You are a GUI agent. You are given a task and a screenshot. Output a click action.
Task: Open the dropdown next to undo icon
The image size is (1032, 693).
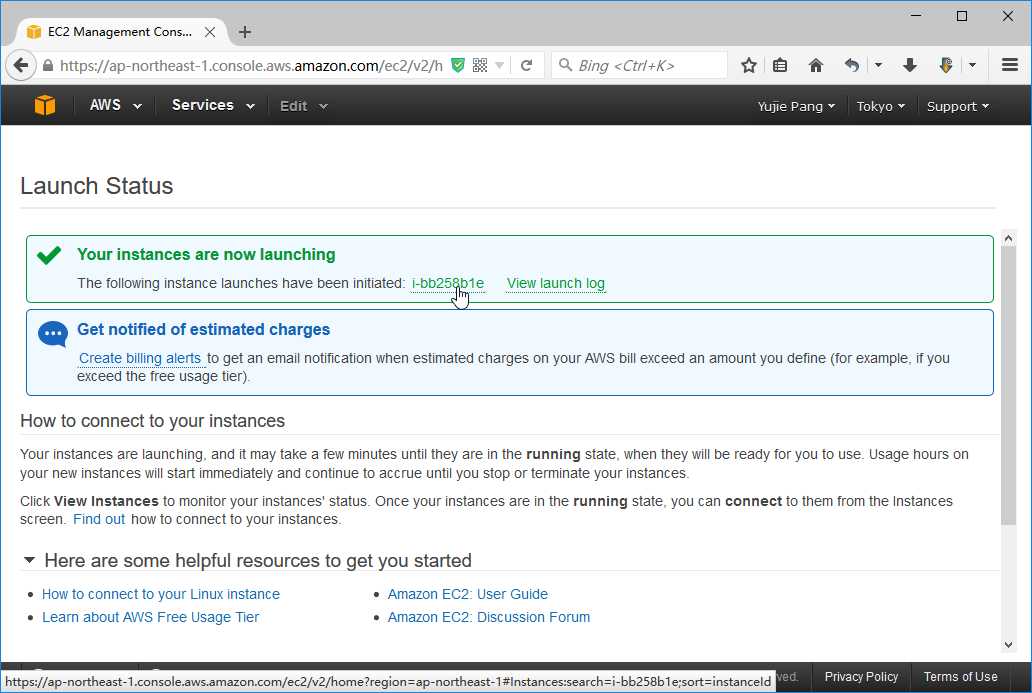[x=878, y=65]
